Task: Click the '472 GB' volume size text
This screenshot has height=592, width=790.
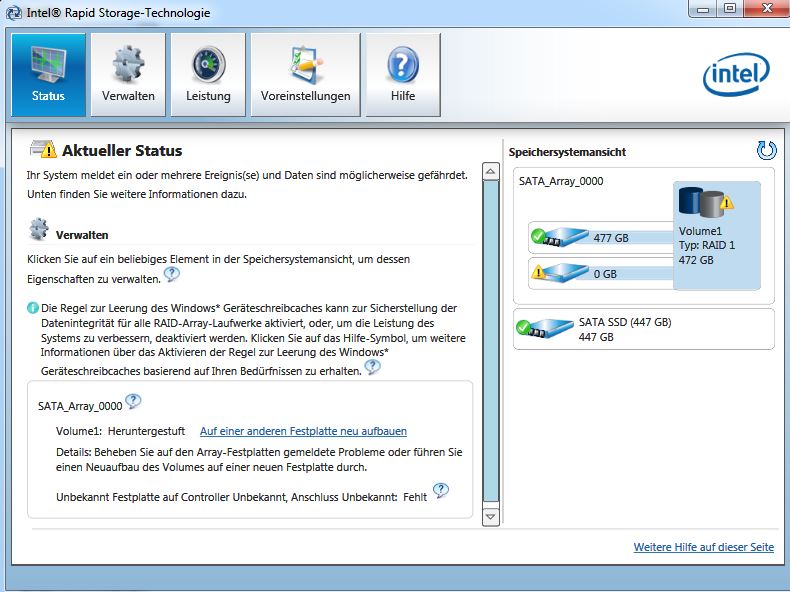Action: click(696, 260)
